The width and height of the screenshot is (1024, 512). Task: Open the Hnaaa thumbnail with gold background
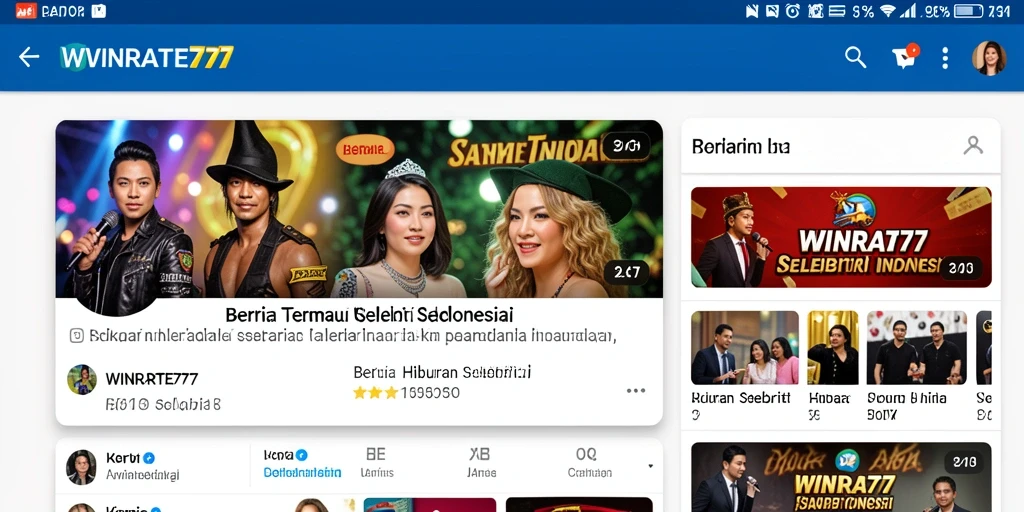point(833,347)
